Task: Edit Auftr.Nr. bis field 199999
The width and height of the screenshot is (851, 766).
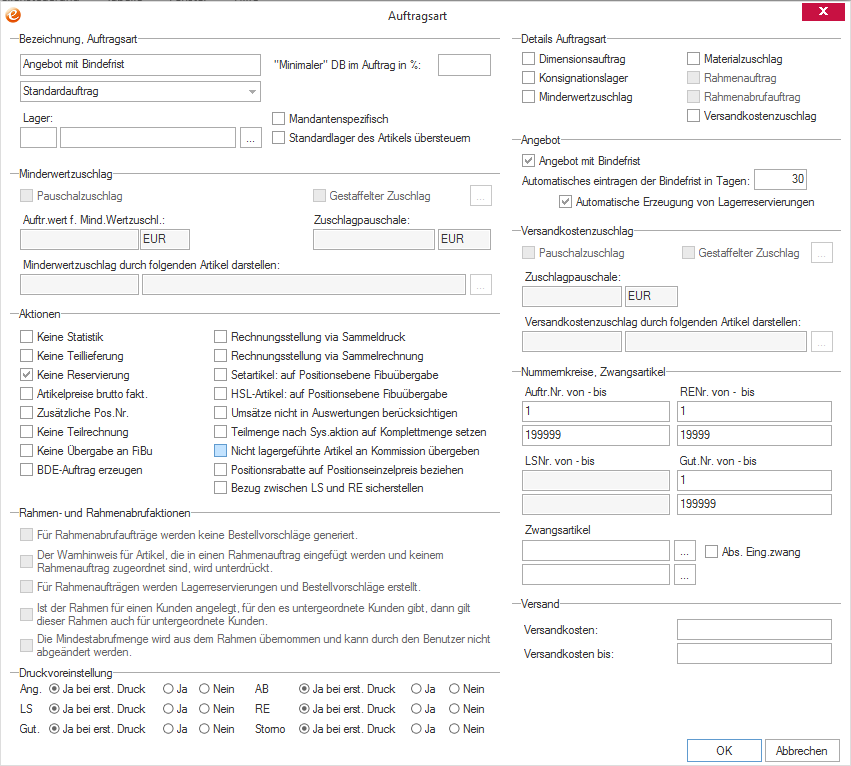Action: tap(595, 435)
